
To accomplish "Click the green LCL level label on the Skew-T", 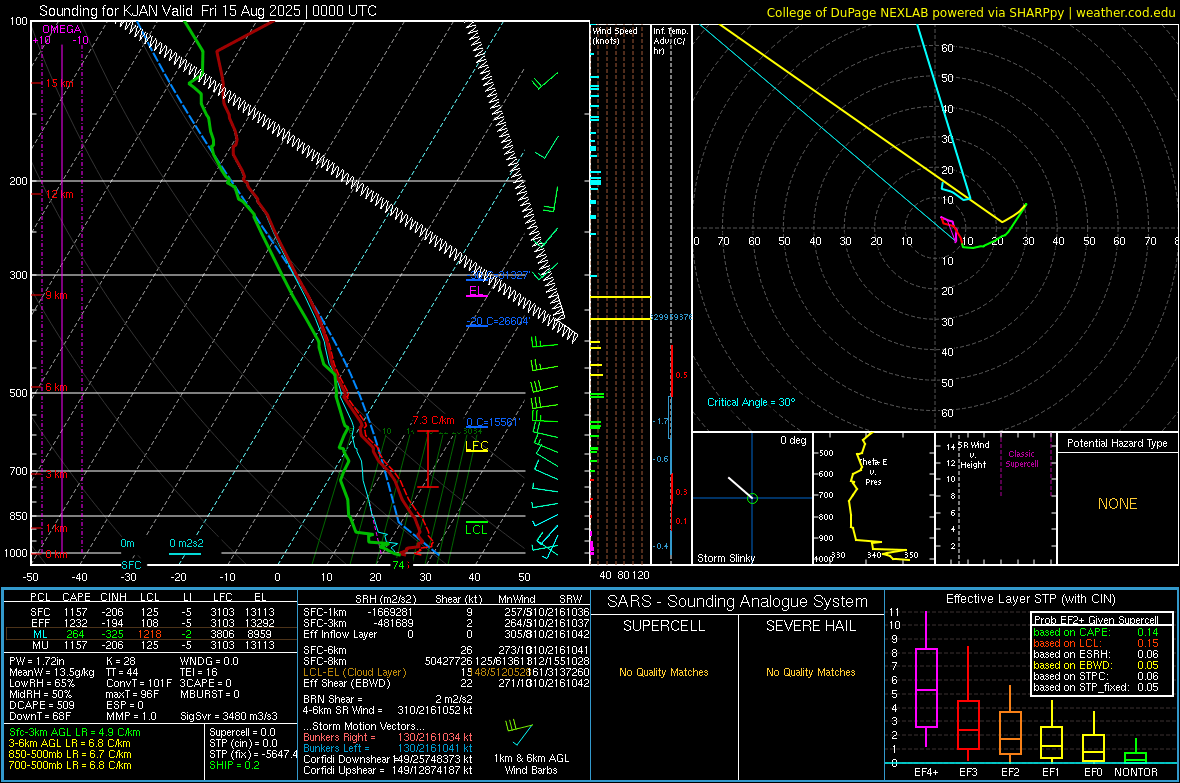I will click(476, 530).
